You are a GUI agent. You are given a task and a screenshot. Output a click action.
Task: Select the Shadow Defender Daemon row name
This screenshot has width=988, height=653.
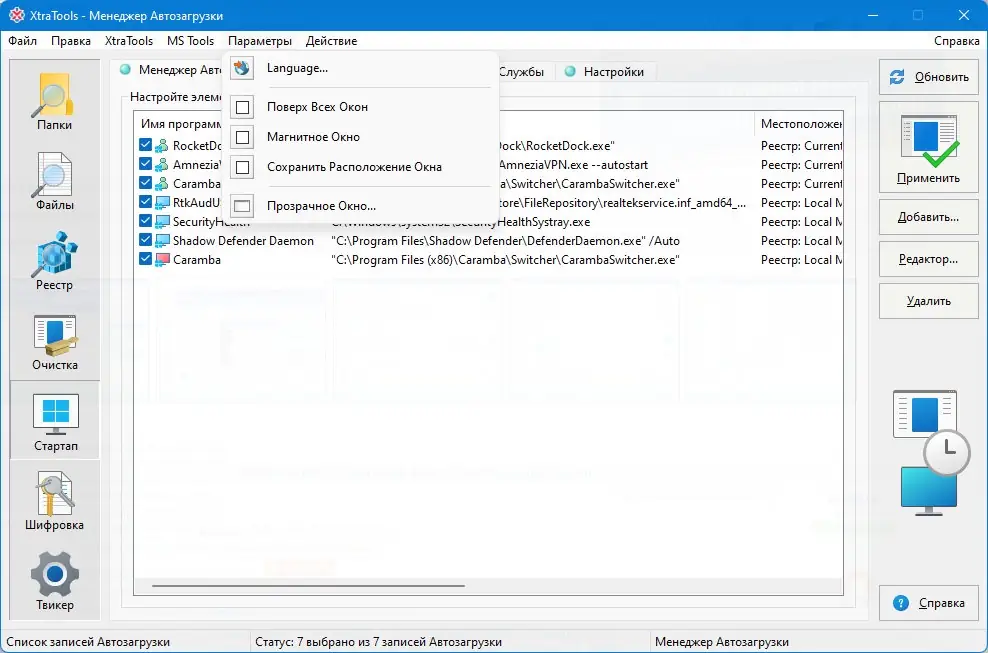[243, 241]
